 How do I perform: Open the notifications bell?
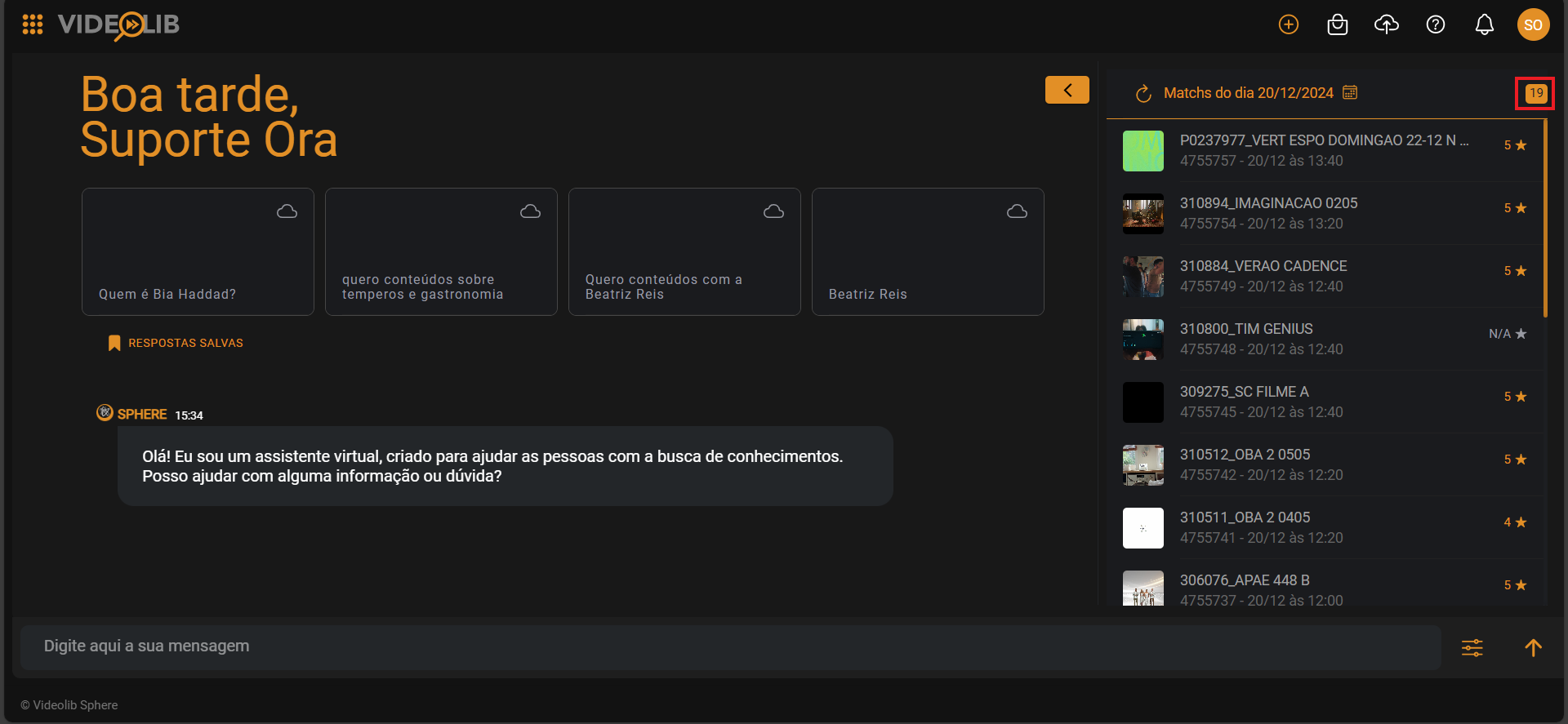[1485, 24]
